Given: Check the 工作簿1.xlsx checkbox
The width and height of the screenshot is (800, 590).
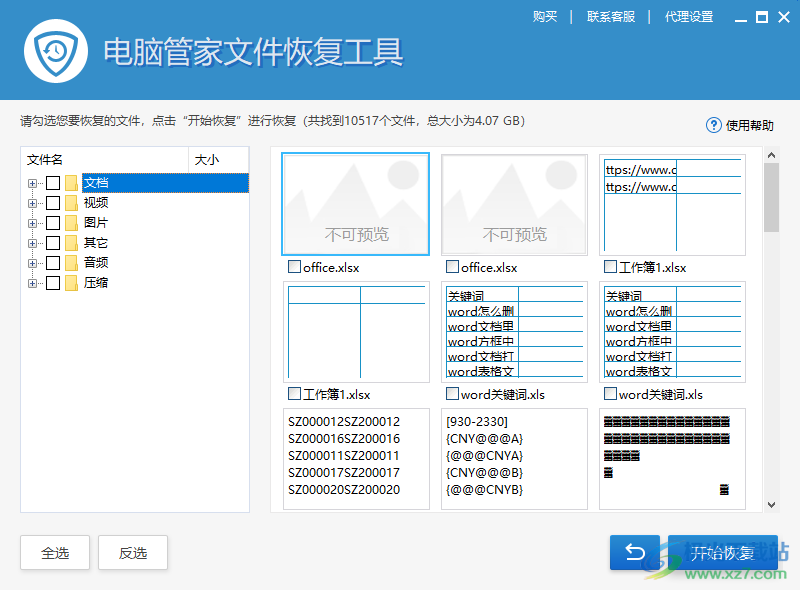Looking at the screenshot, I should [610, 267].
